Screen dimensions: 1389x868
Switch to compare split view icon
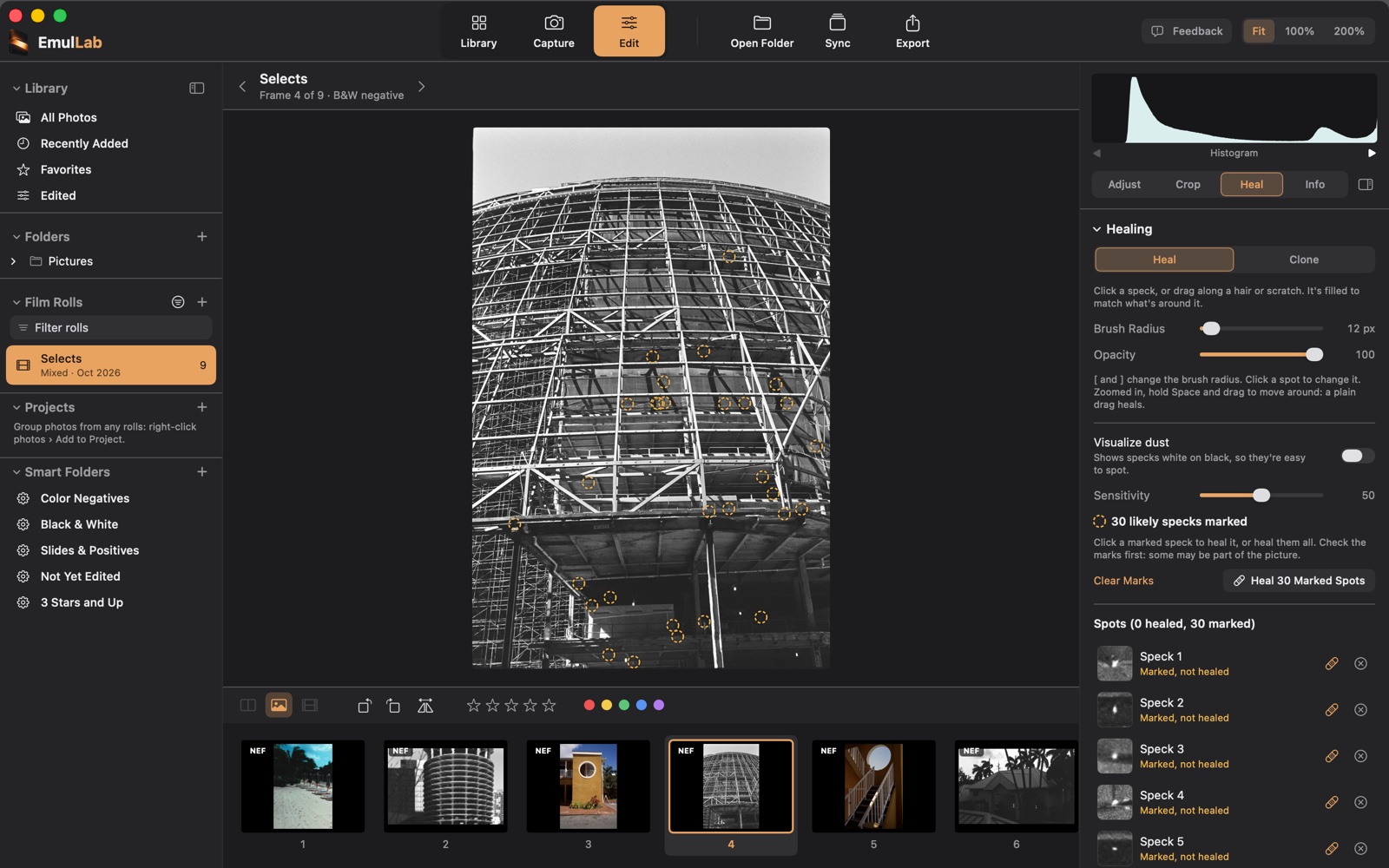coord(248,706)
